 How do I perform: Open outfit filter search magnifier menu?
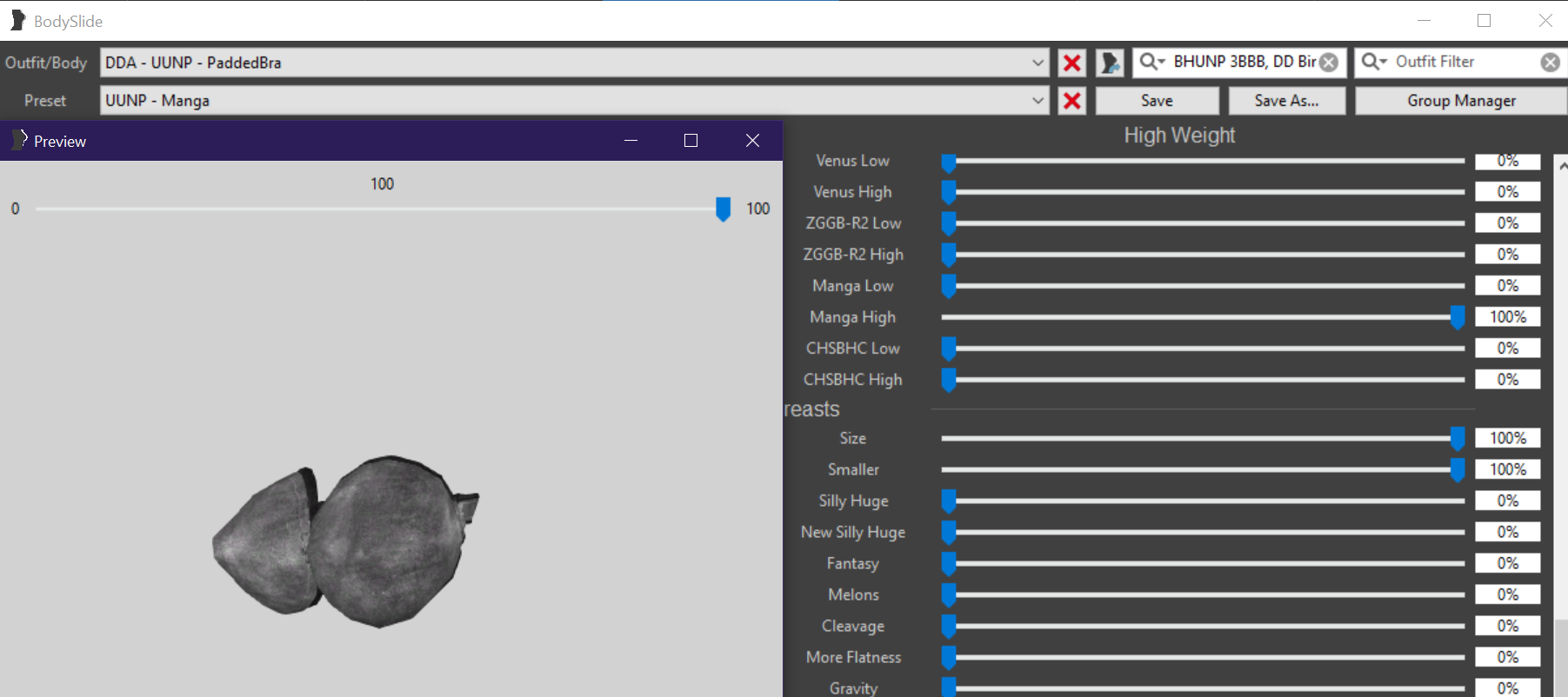point(1373,62)
